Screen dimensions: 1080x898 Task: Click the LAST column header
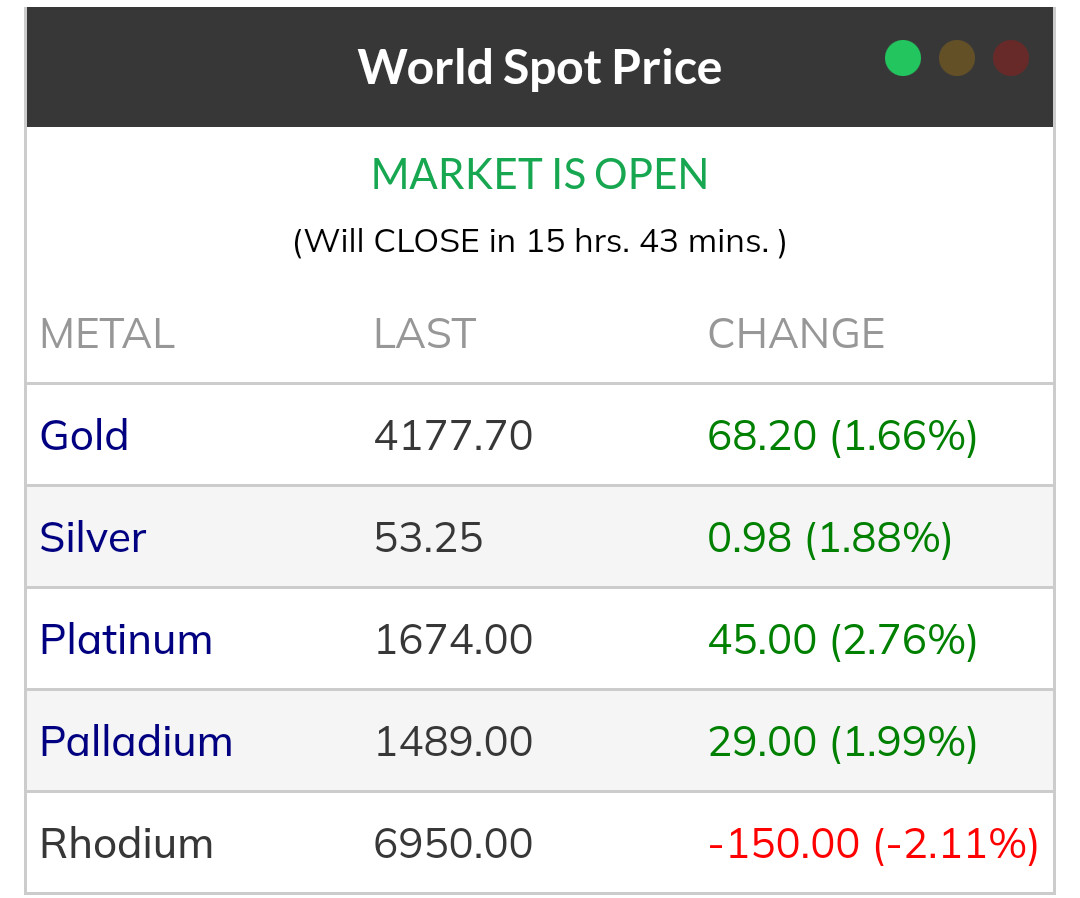click(425, 334)
